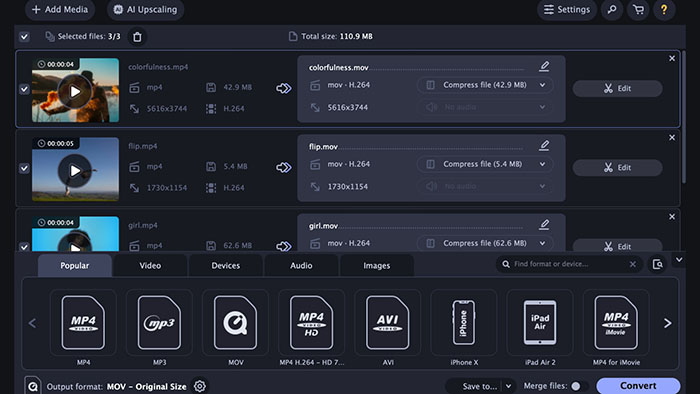This screenshot has height=394, width=700.
Task: Open AI Upscaling
Action: pos(145,9)
